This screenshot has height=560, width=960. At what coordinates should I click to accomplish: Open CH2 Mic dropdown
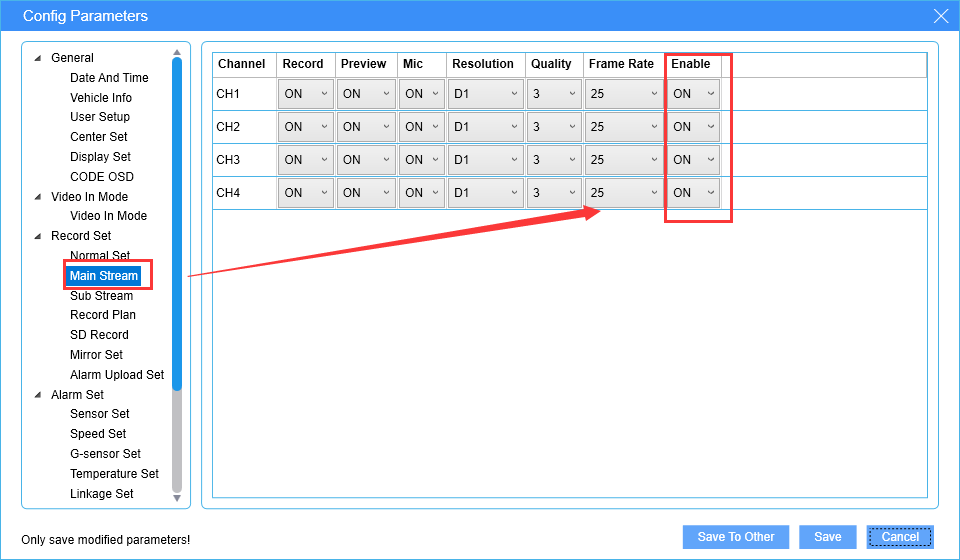(422, 127)
